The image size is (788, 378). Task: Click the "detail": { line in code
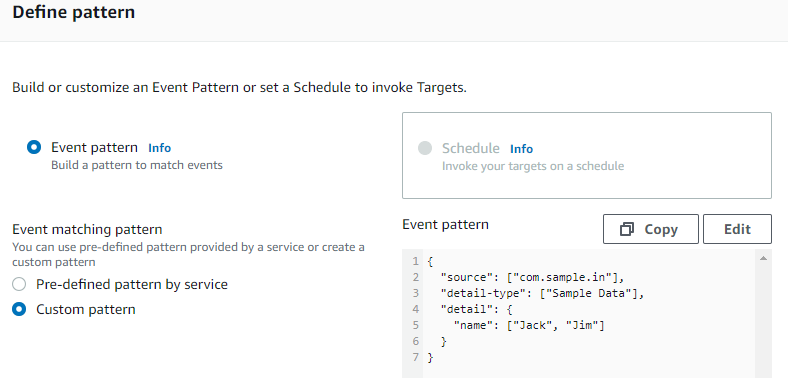tap(476, 309)
